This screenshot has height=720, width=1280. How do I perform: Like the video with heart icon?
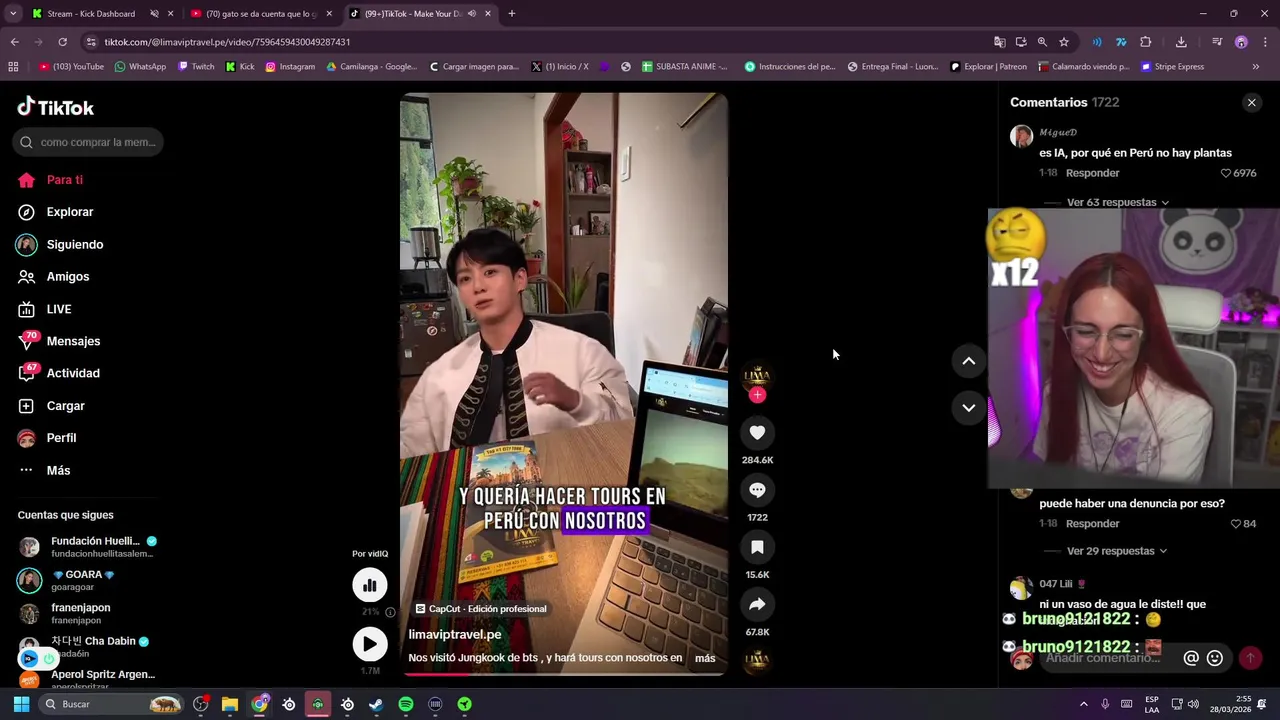click(757, 432)
